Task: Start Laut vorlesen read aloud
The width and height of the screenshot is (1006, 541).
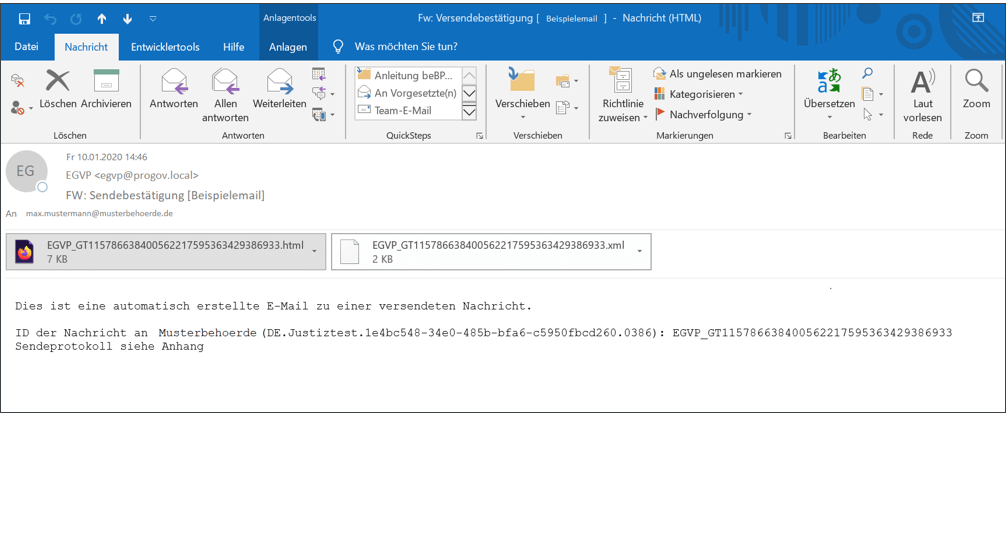Action: (x=922, y=82)
